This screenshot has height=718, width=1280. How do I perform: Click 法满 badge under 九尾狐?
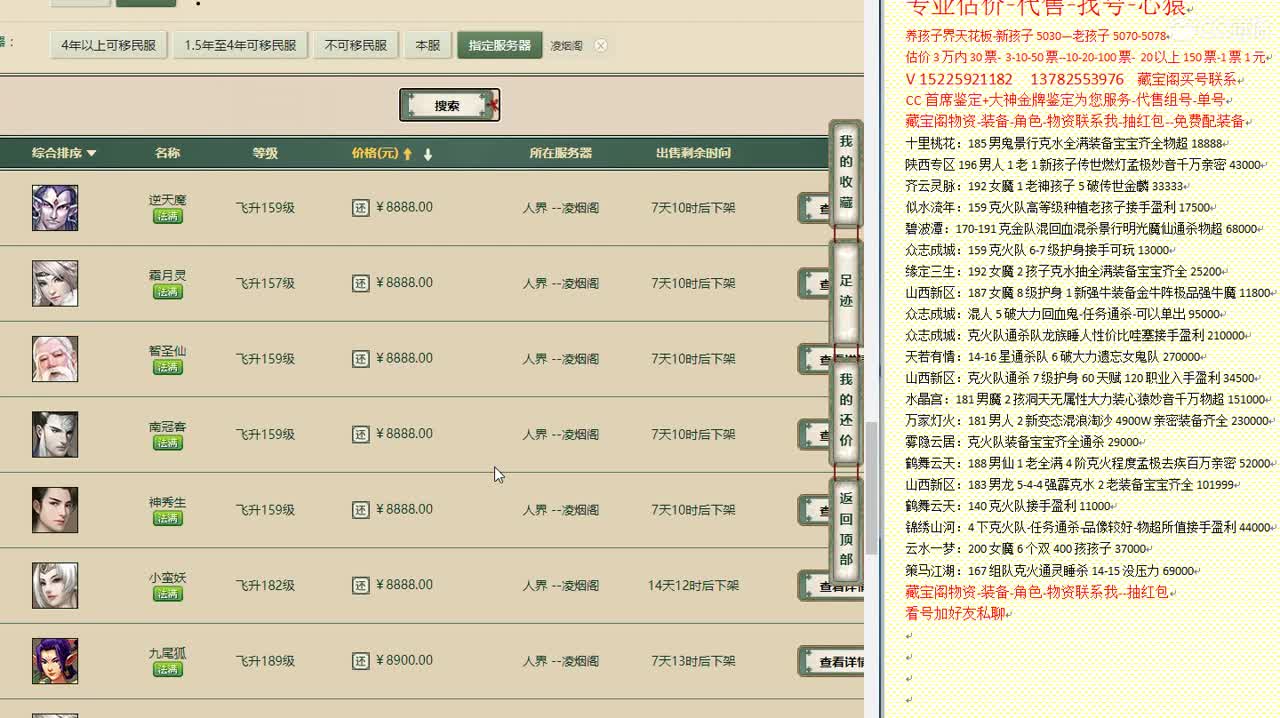coord(168,669)
